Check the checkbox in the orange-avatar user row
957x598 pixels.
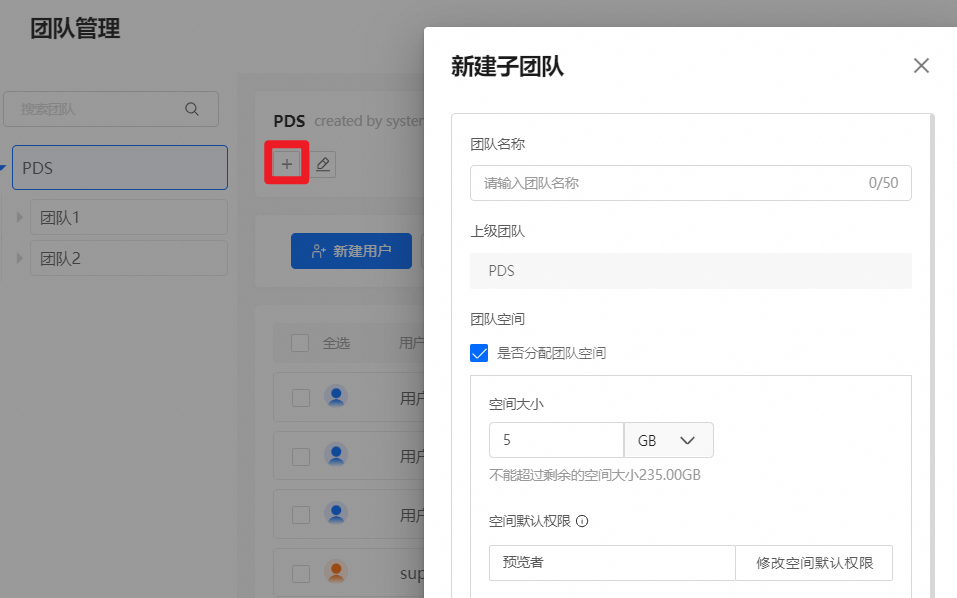point(301,574)
